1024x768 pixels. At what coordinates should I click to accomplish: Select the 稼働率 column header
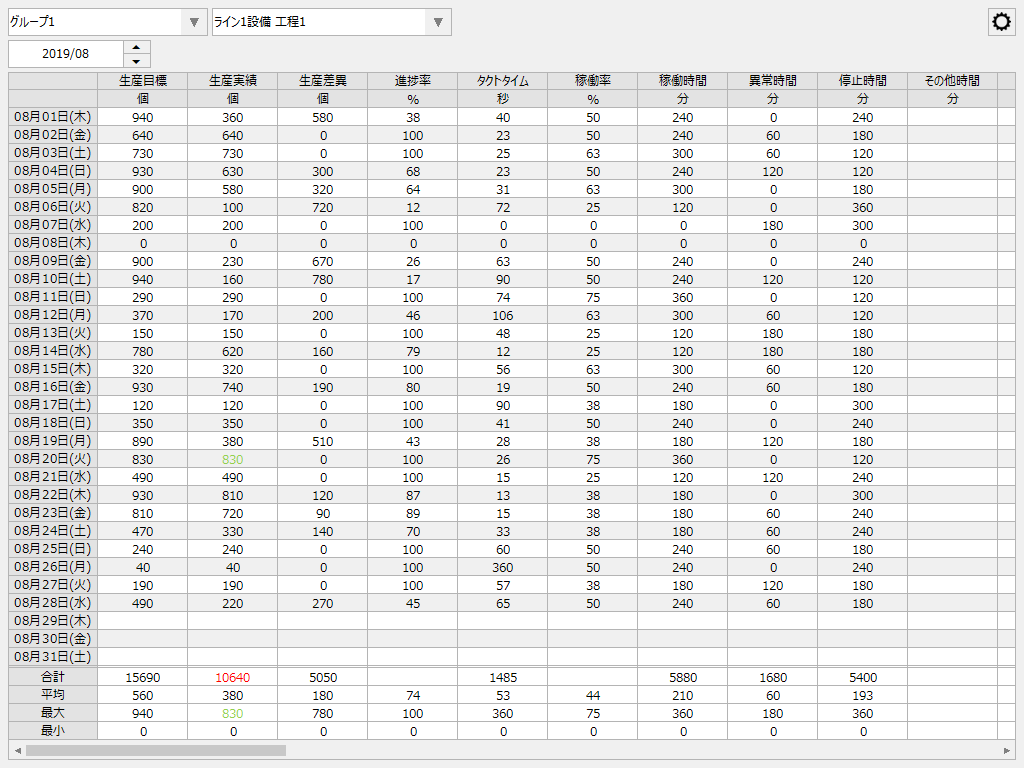(593, 83)
